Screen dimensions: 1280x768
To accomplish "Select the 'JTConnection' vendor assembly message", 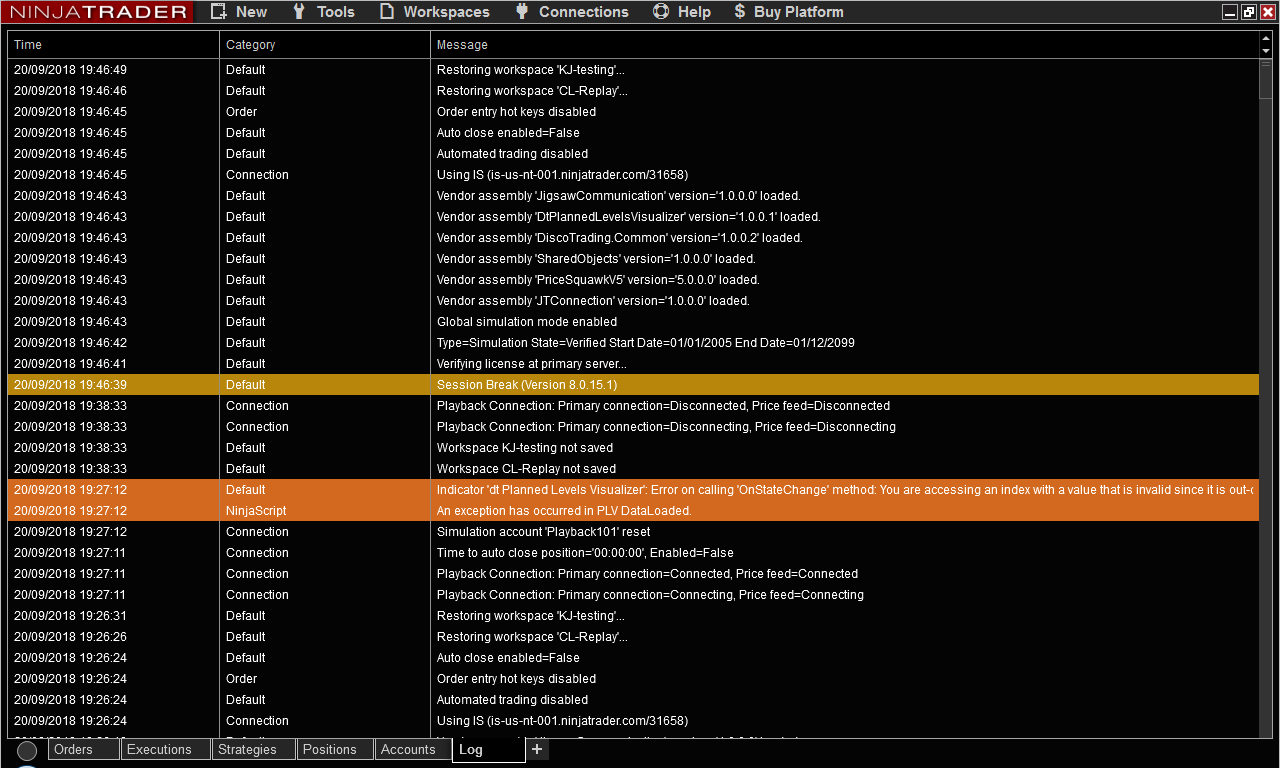I will coord(593,301).
